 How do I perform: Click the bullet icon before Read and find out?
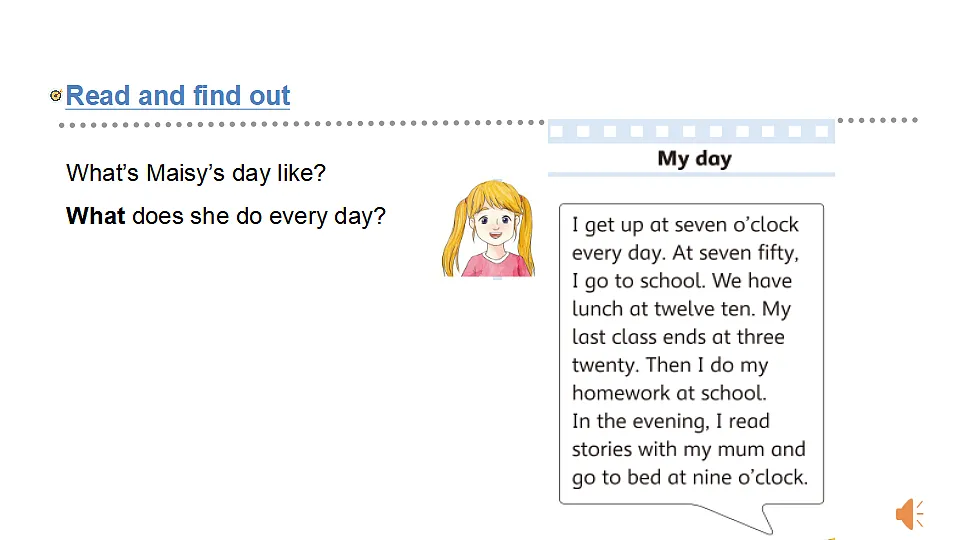click(56, 96)
